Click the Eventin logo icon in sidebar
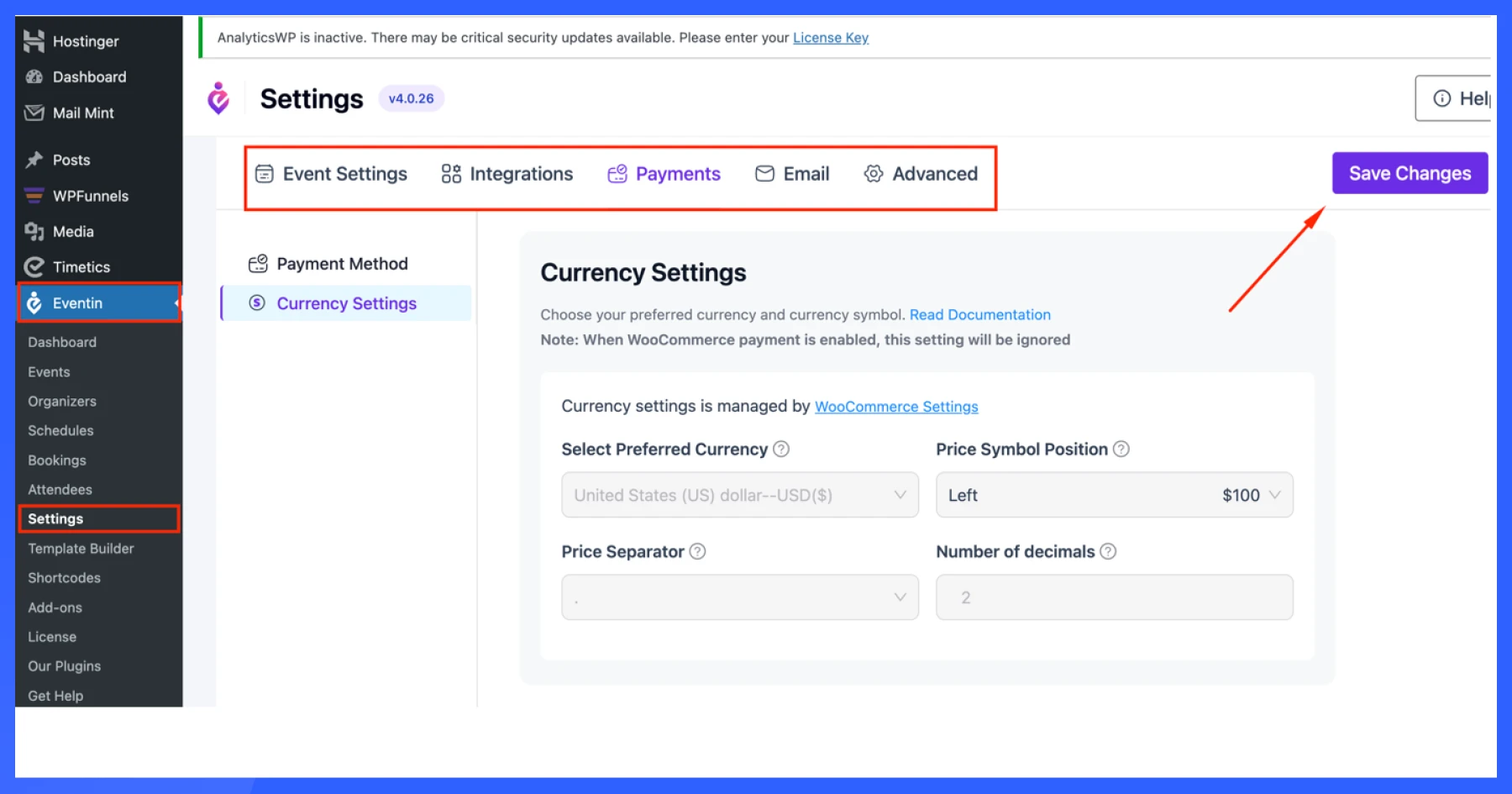 point(34,302)
